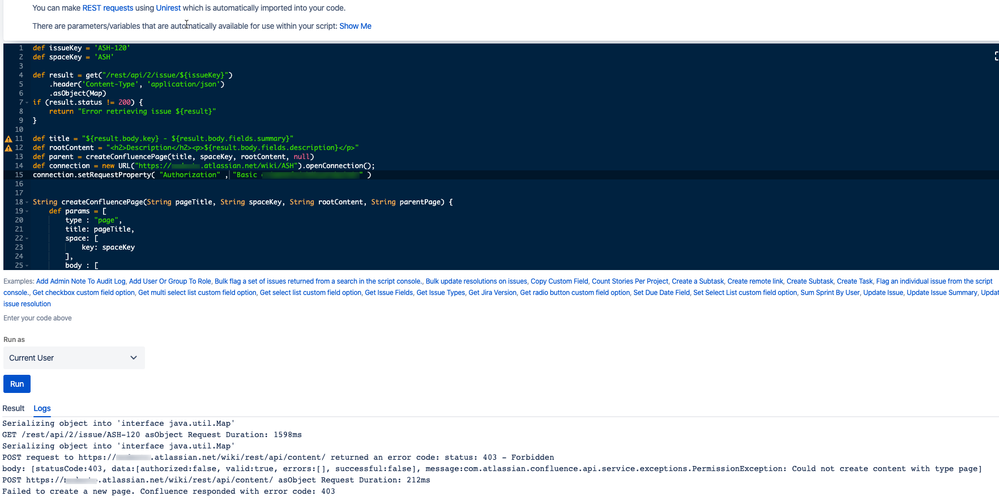Open Add Admin Note To Audit Log example
The width and height of the screenshot is (999, 501).
(x=81, y=281)
